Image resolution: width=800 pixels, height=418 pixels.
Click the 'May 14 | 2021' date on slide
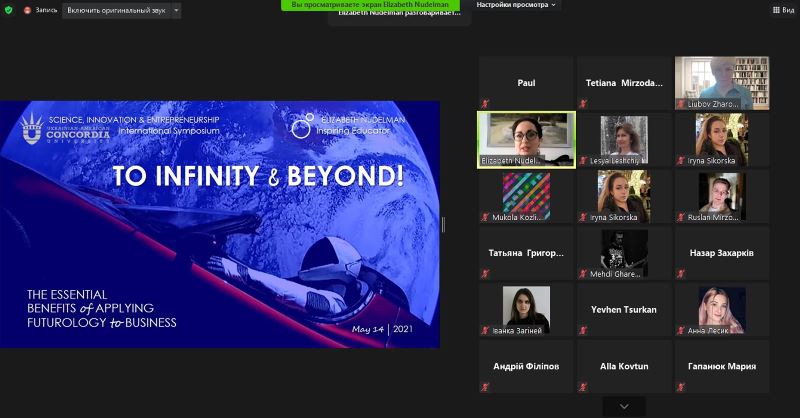pos(382,329)
